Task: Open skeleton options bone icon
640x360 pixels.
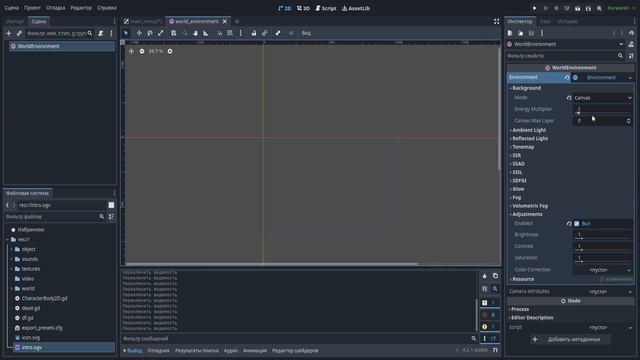Action: point(278,33)
